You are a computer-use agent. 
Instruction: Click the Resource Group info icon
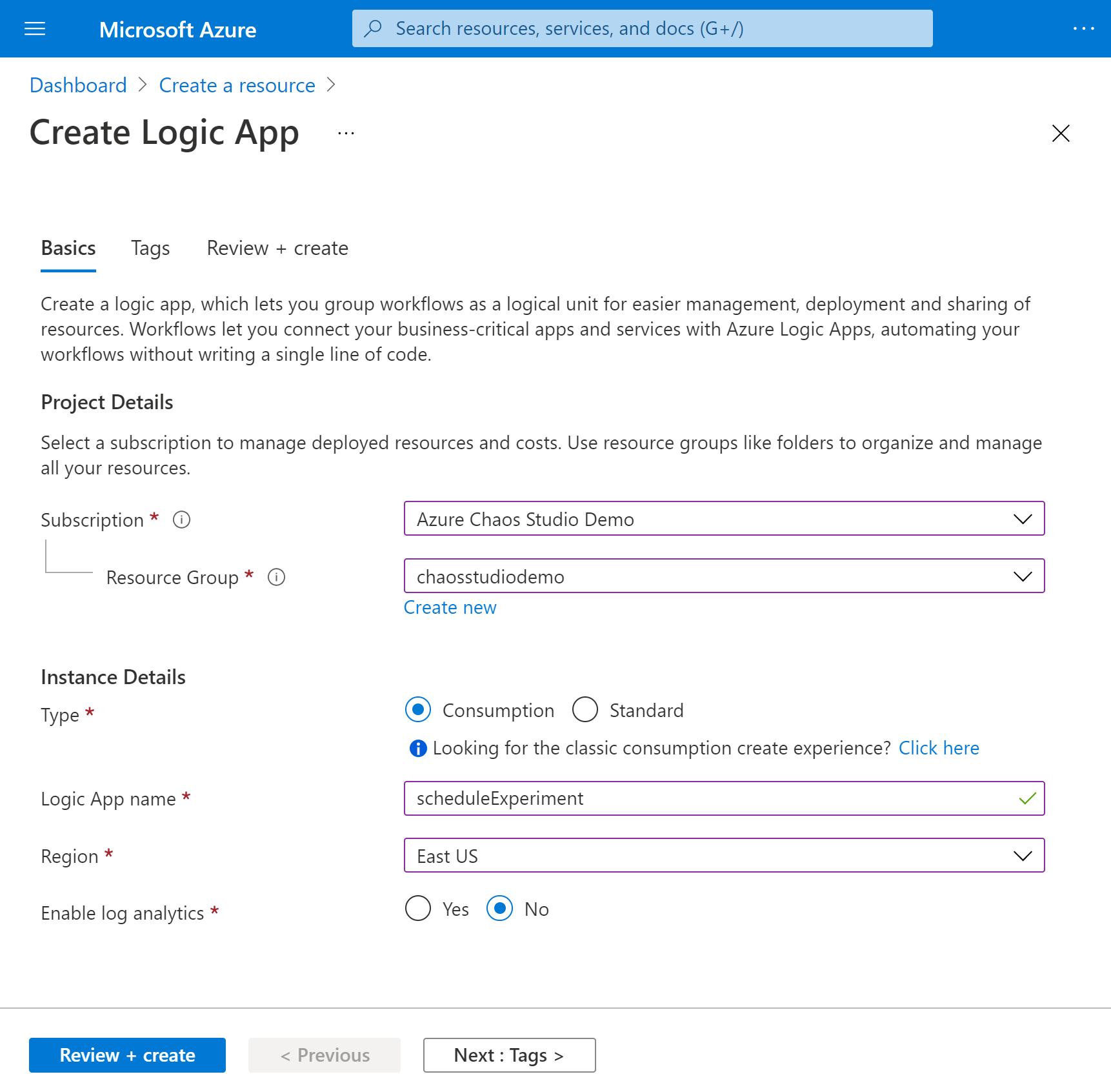[276, 578]
